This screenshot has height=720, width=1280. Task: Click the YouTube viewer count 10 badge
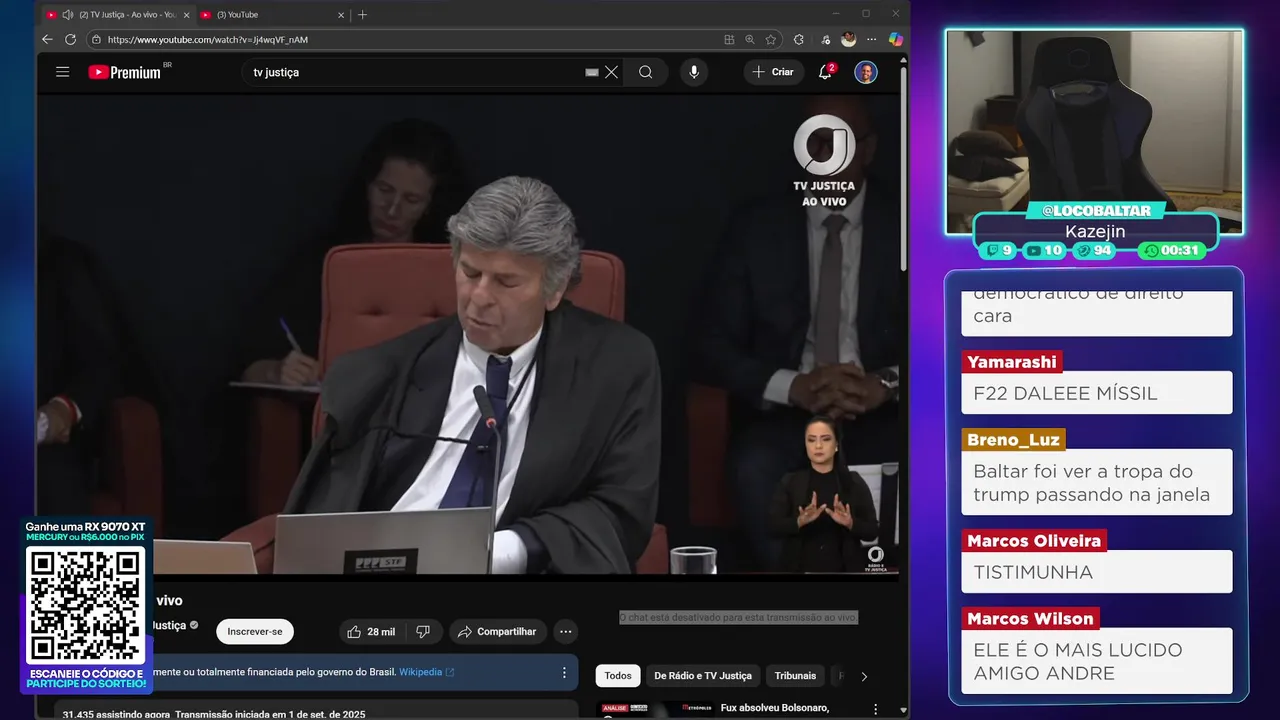coord(1045,250)
